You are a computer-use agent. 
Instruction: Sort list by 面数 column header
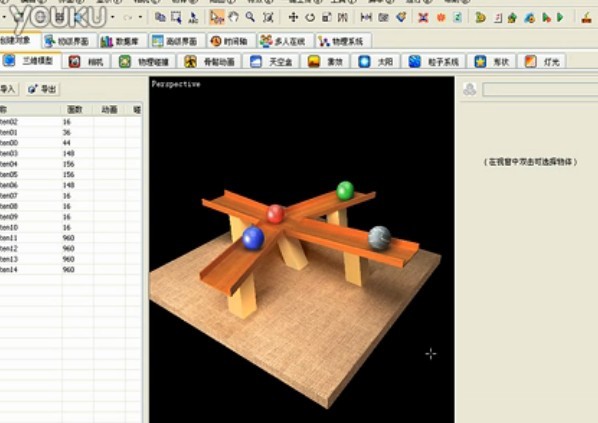(76, 110)
